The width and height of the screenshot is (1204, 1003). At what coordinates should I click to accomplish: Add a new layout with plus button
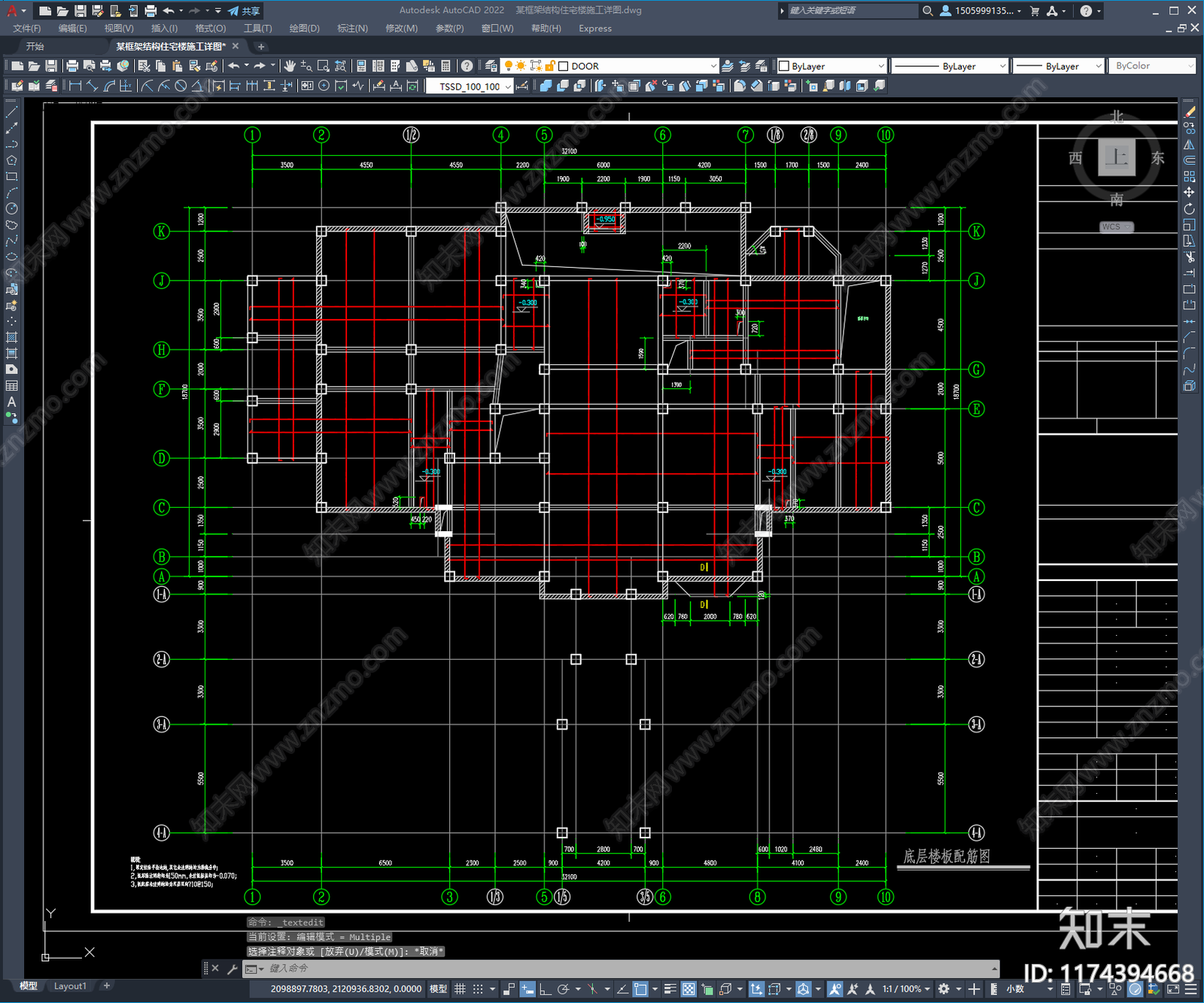click(107, 986)
